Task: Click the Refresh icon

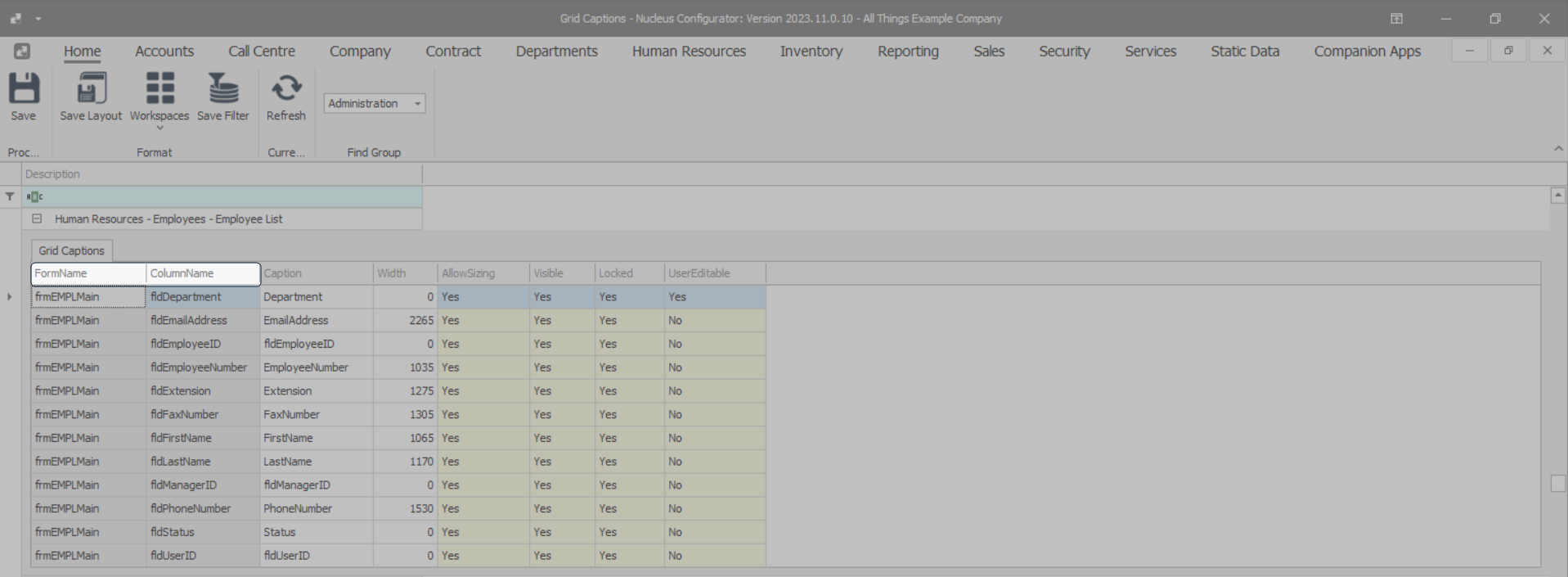Action: (286, 88)
